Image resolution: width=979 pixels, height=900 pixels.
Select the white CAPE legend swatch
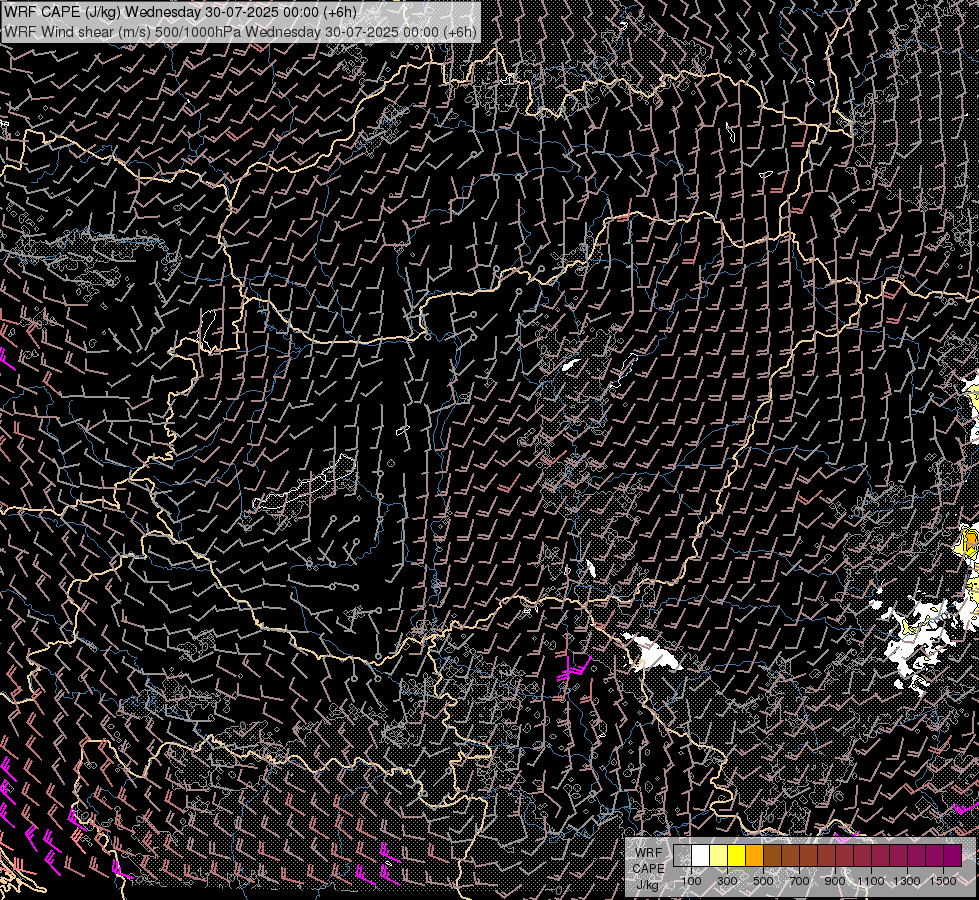pyautogui.click(x=701, y=855)
